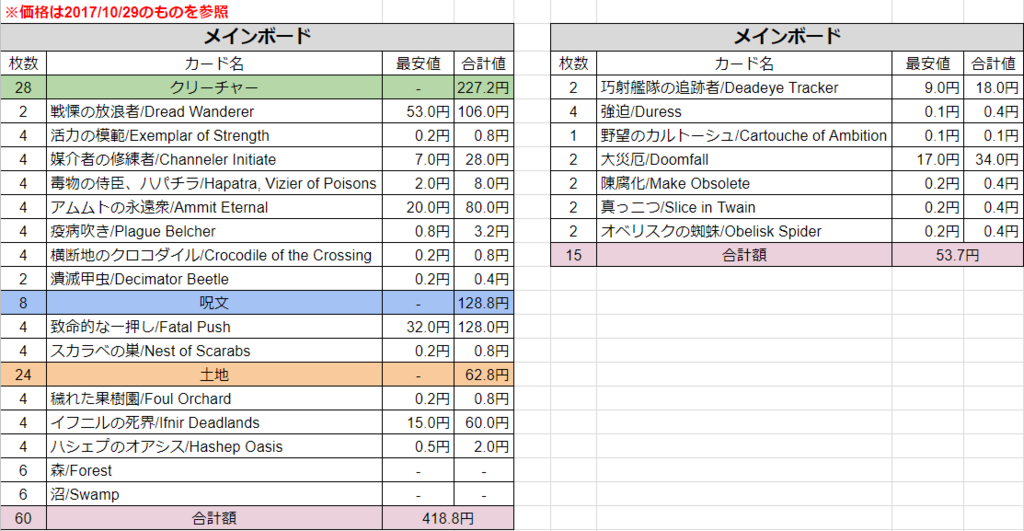This screenshot has height=531, width=1024.
Task: Select the 'Ifnir Deadlands' land cell
Action: [214, 423]
